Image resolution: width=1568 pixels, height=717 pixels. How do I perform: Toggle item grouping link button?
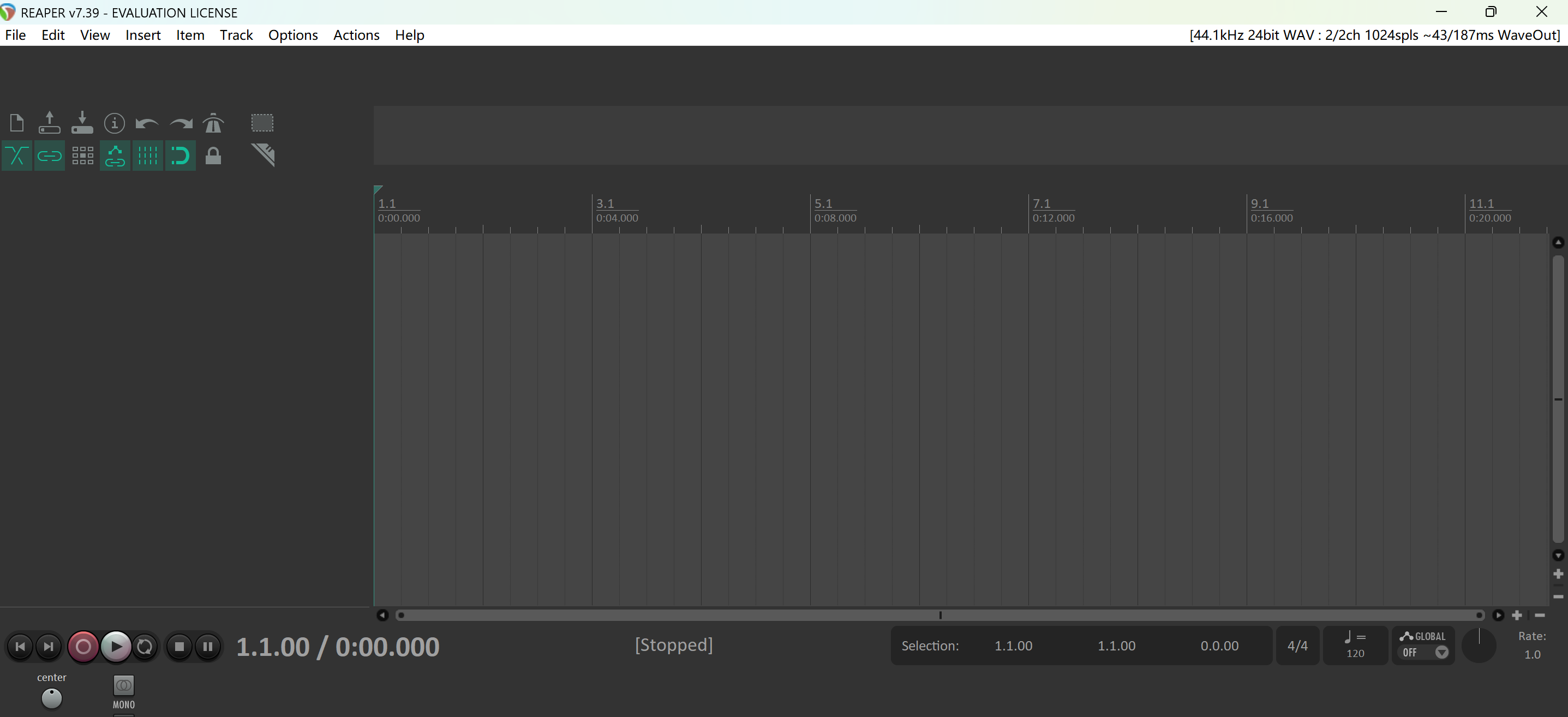49,156
